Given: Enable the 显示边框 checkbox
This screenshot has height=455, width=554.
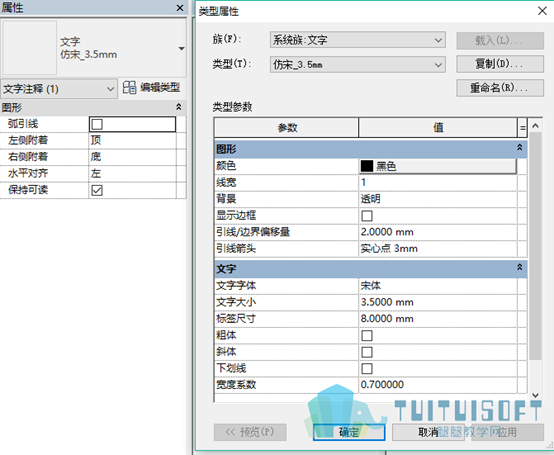Looking at the screenshot, I should 367,215.
